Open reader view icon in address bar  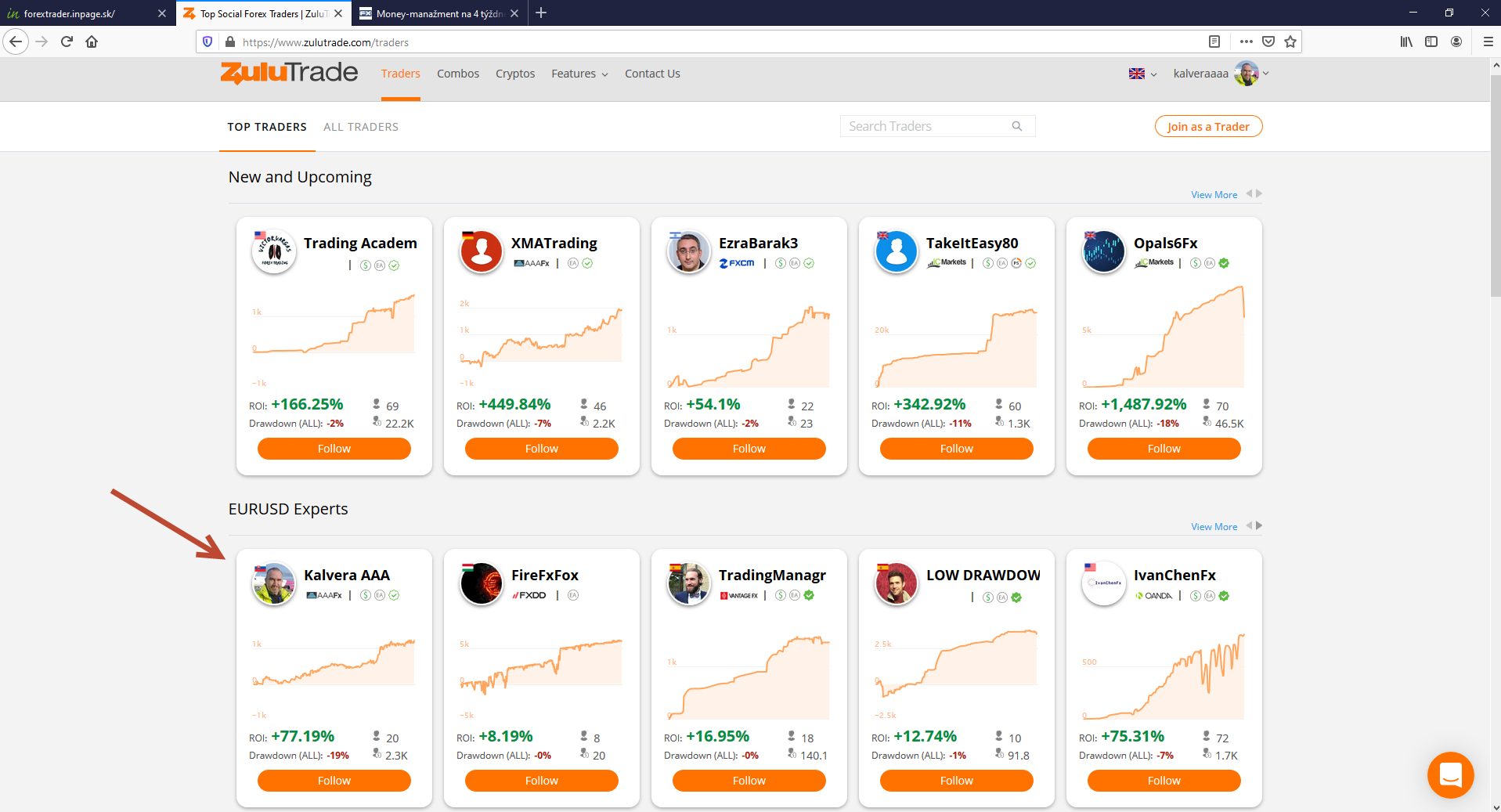pos(1214,42)
